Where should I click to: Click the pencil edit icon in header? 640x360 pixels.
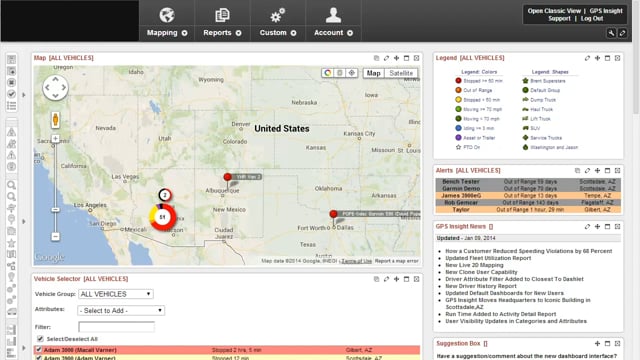[x=622, y=33]
